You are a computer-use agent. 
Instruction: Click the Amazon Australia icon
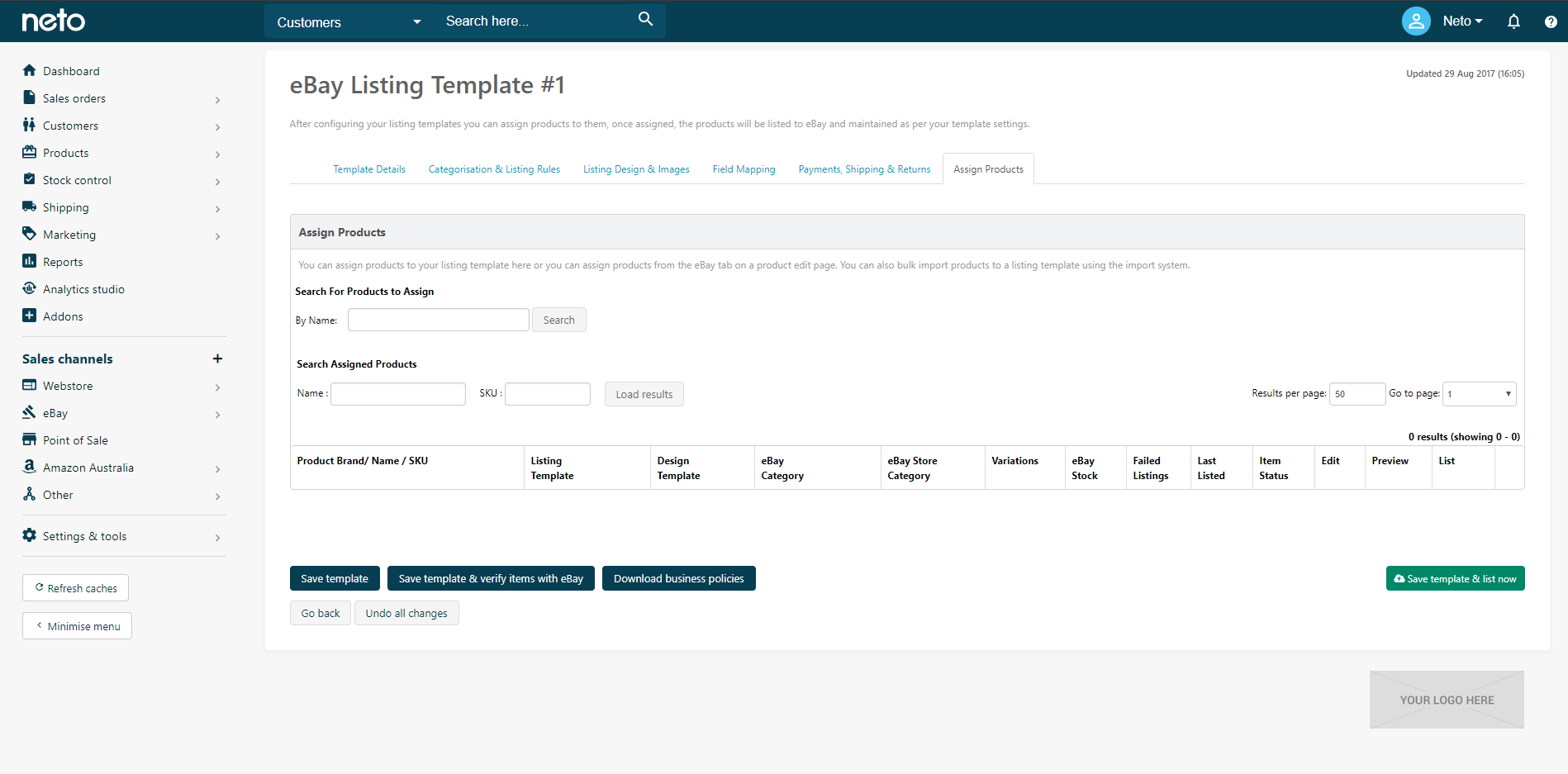[30, 467]
